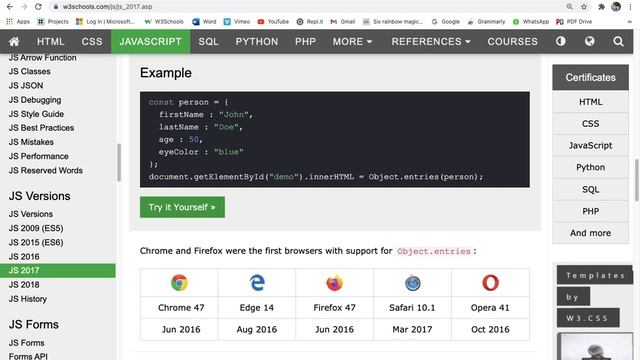The width and height of the screenshot is (640, 360).
Task: Open the SQL tab in navbar
Action: click(x=209, y=41)
